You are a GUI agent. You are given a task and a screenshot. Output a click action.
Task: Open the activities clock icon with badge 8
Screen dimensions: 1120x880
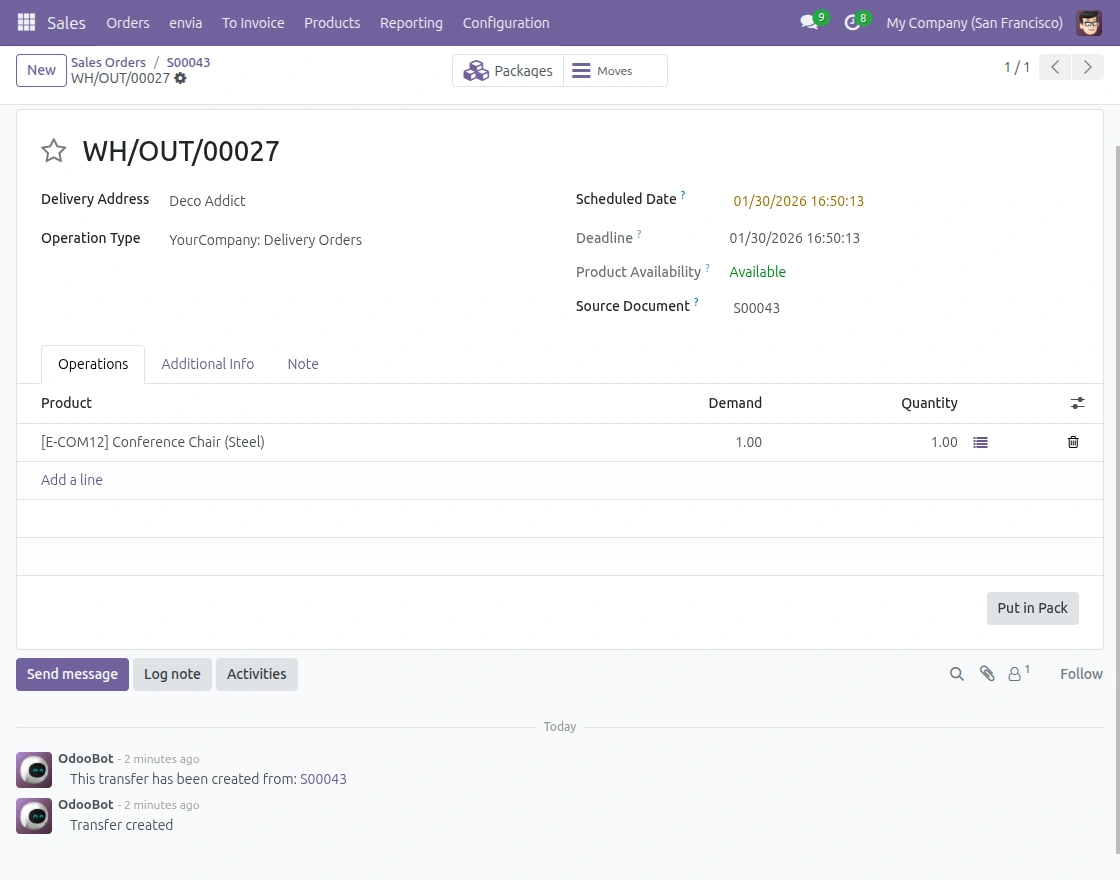coord(852,23)
